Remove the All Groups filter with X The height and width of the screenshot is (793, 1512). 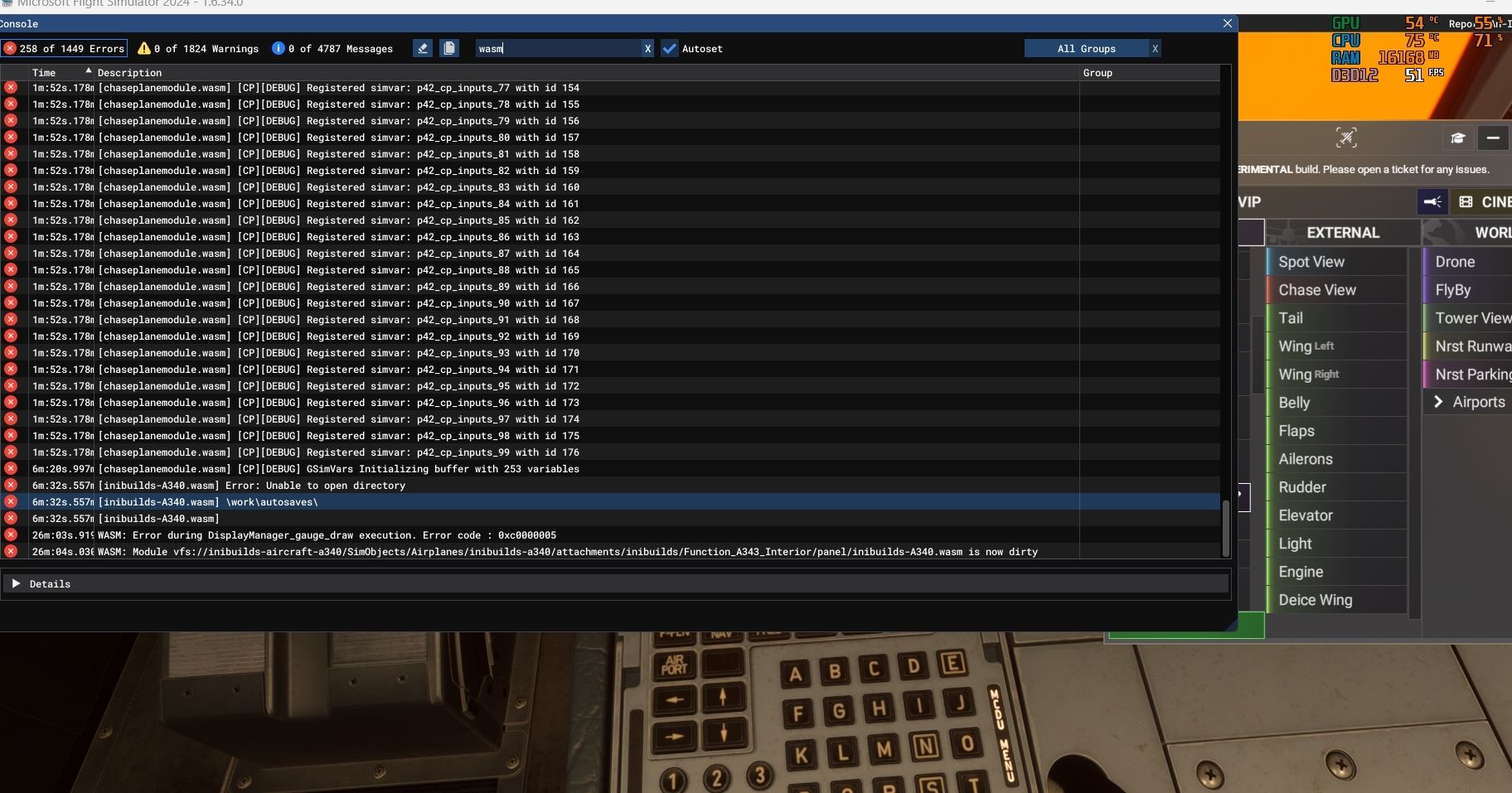pos(1155,49)
